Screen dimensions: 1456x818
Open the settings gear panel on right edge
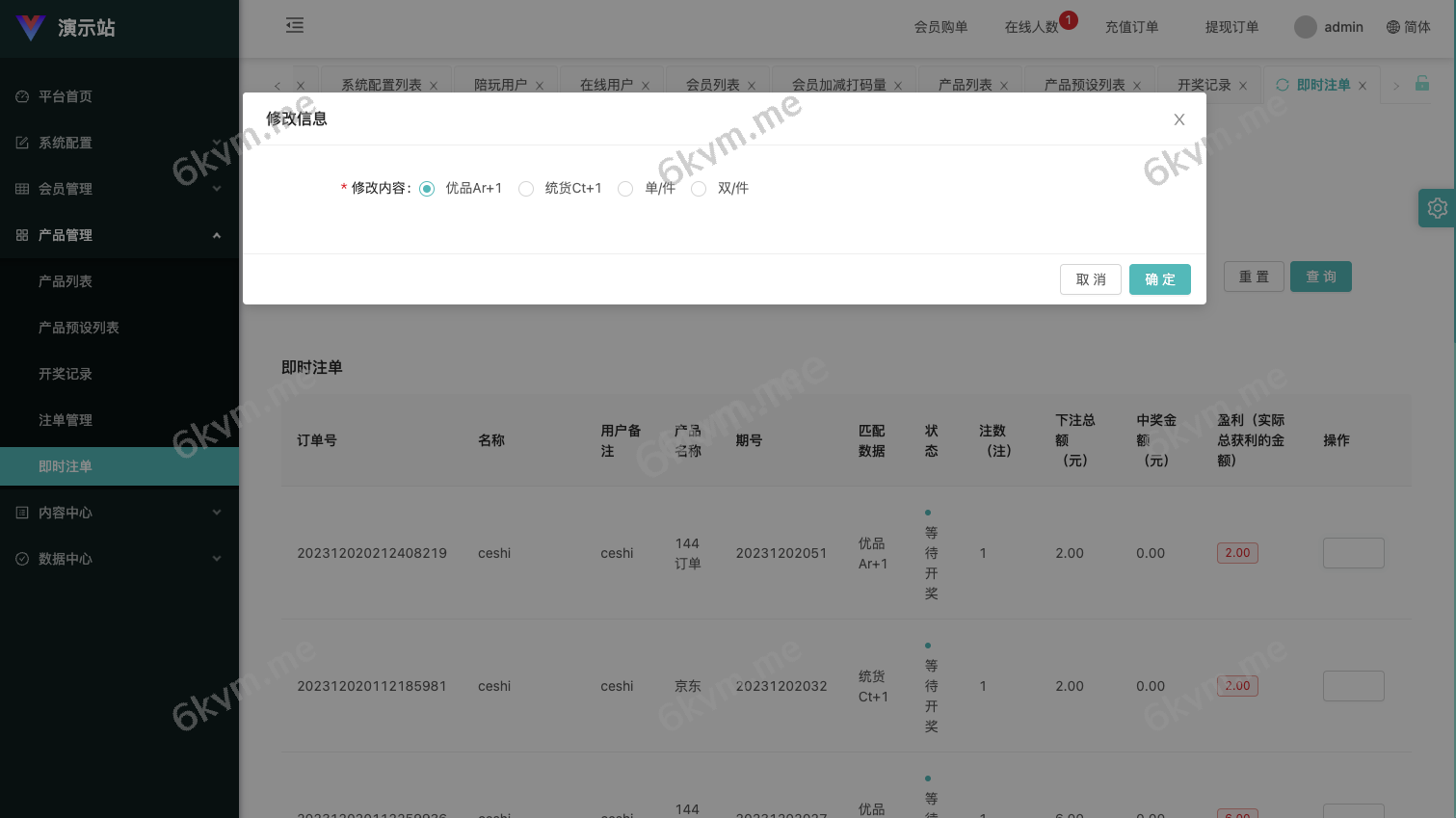coord(1437,208)
